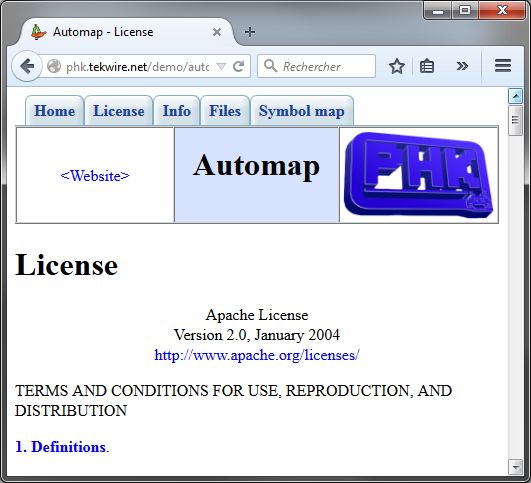
Task: Open the Firefox hamburger menu
Action: coord(503,66)
